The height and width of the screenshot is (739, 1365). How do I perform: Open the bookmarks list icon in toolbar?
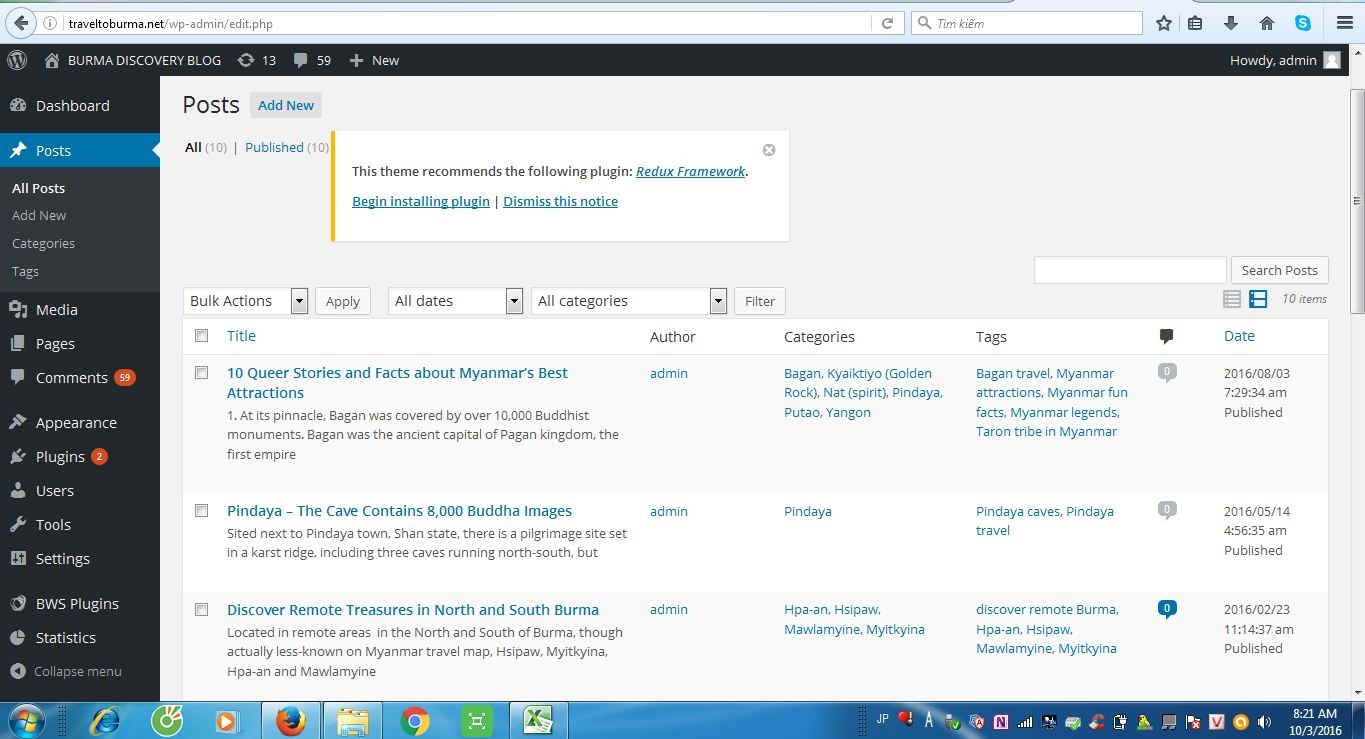coord(1195,23)
